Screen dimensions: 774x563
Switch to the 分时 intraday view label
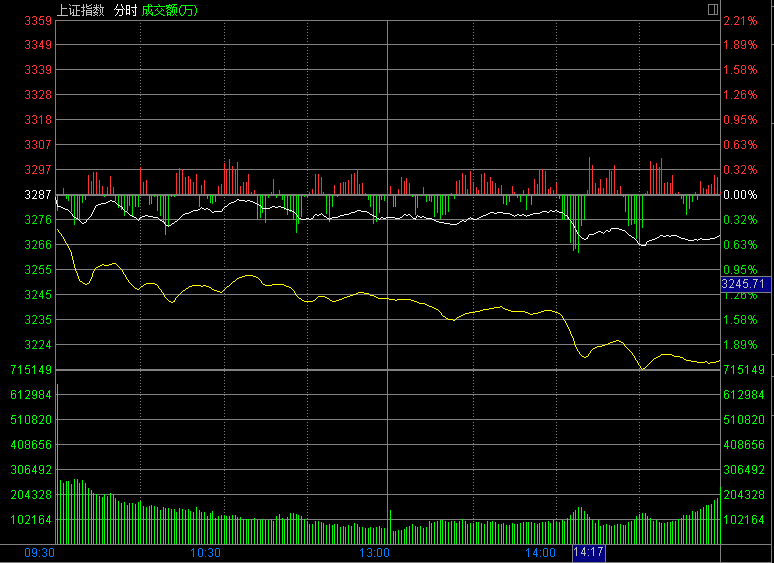pos(125,10)
